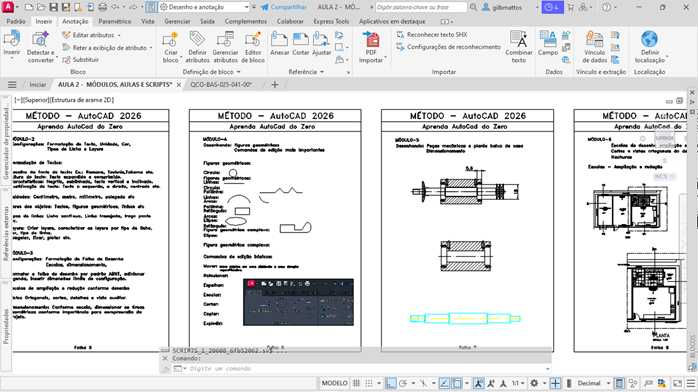Toggle polar tracking in status bar

(403, 383)
